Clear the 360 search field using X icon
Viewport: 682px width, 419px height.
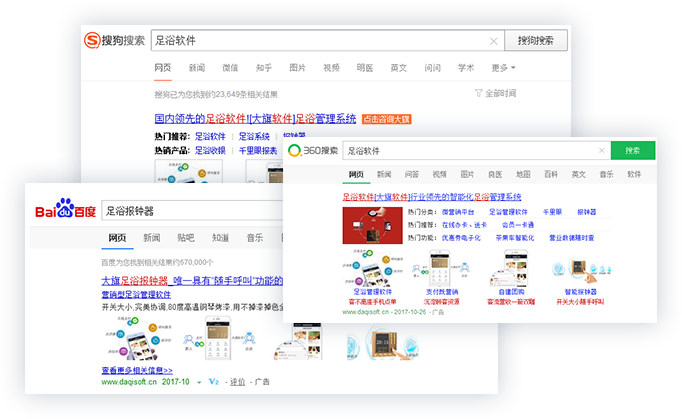coord(600,151)
